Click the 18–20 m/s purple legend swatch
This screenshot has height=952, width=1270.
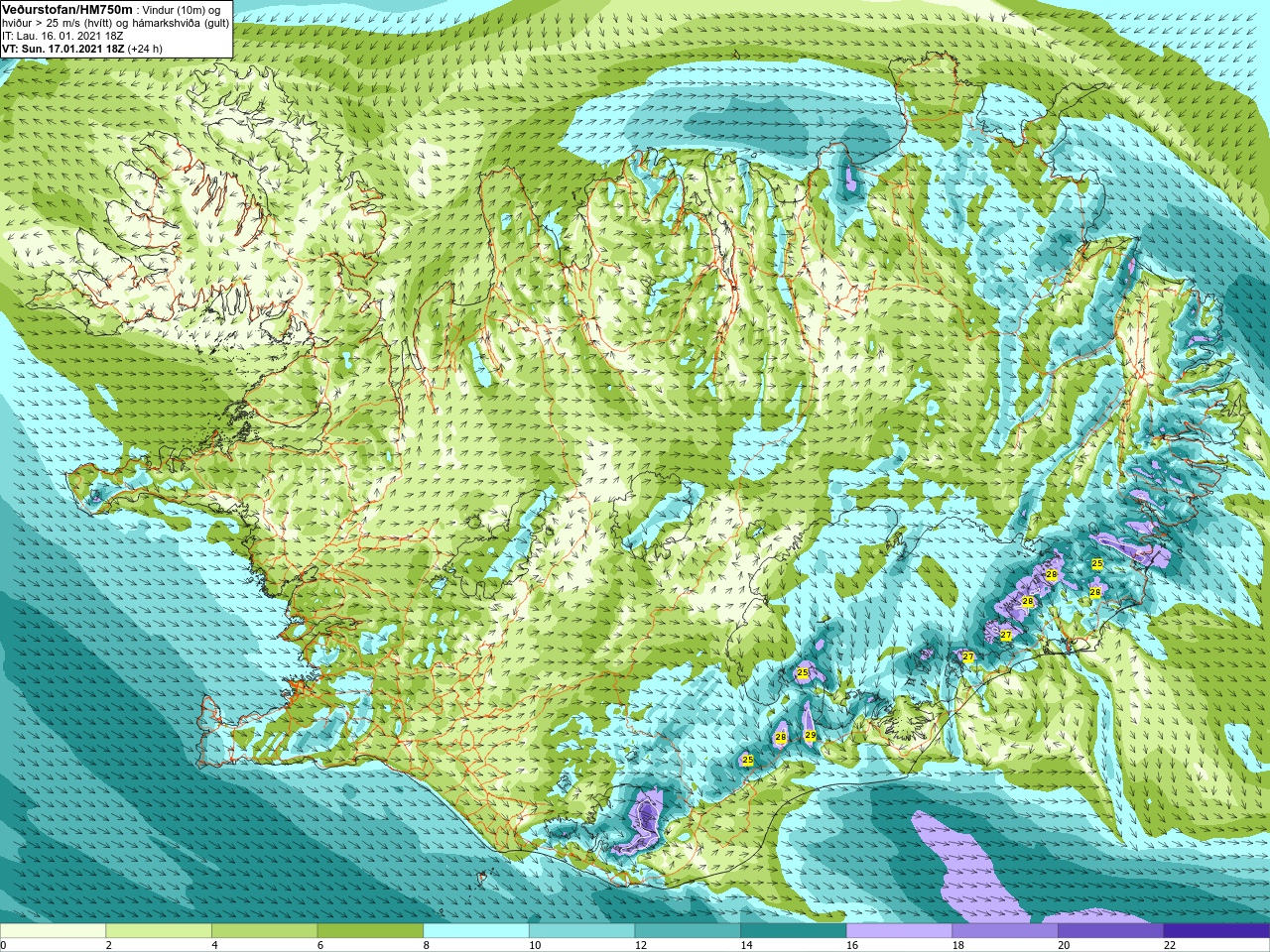(x=1005, y=931)
